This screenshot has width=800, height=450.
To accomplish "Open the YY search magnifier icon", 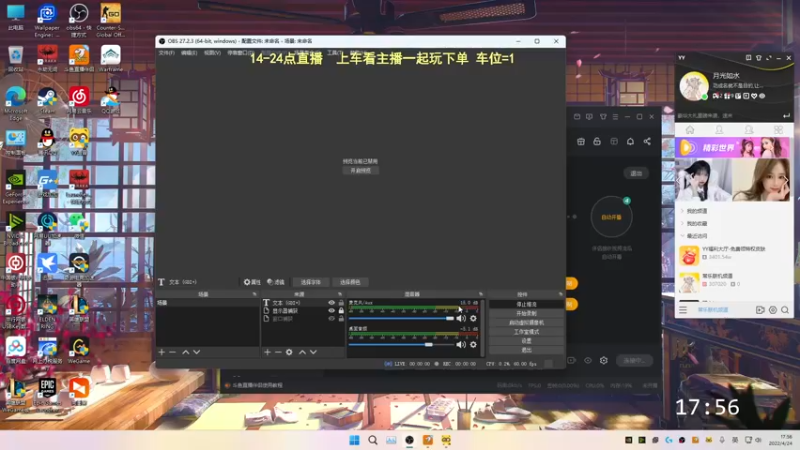I will tap(785, 310).
